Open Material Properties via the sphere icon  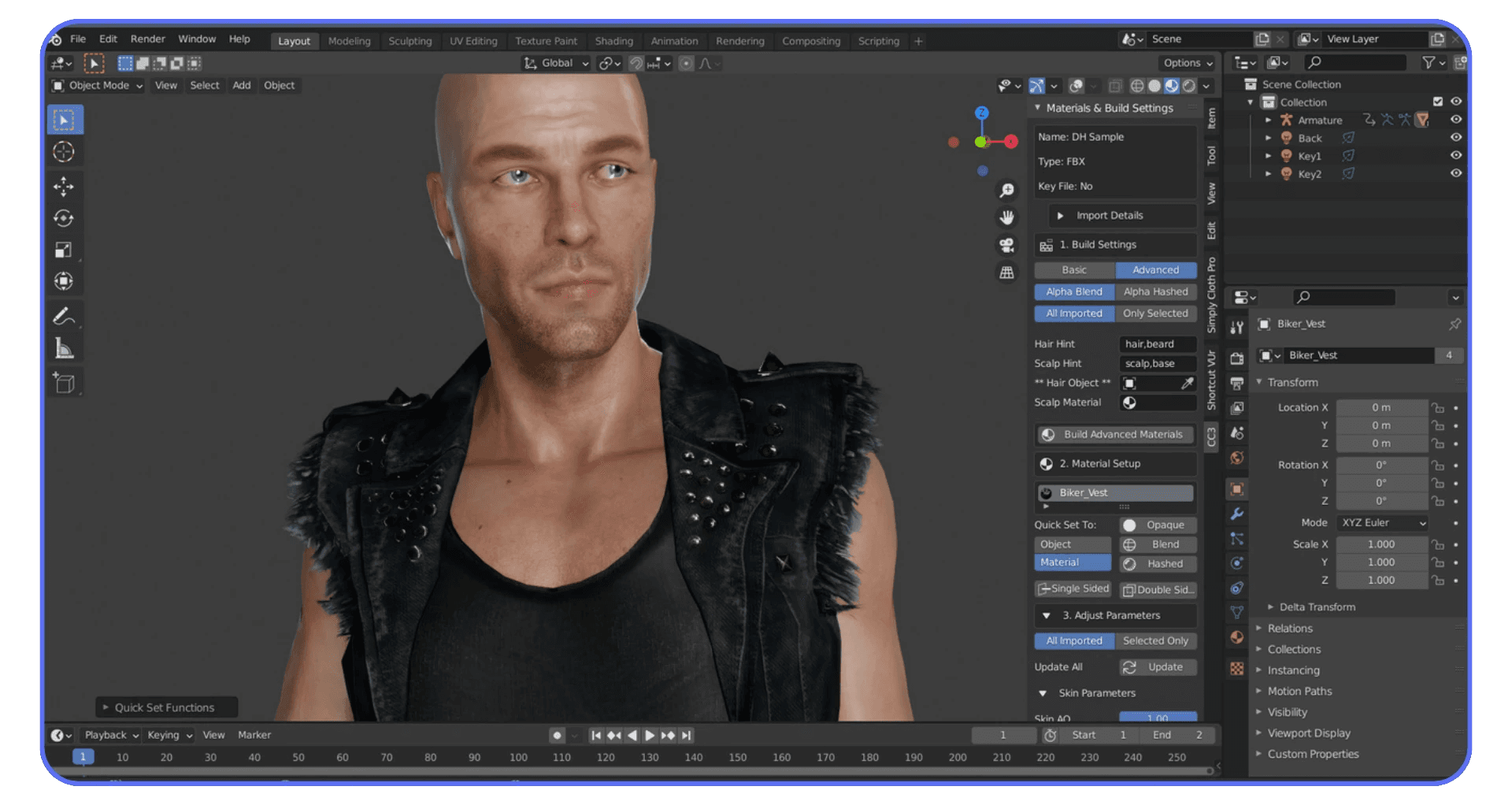pyautogui.click(x=1237, y=637)
